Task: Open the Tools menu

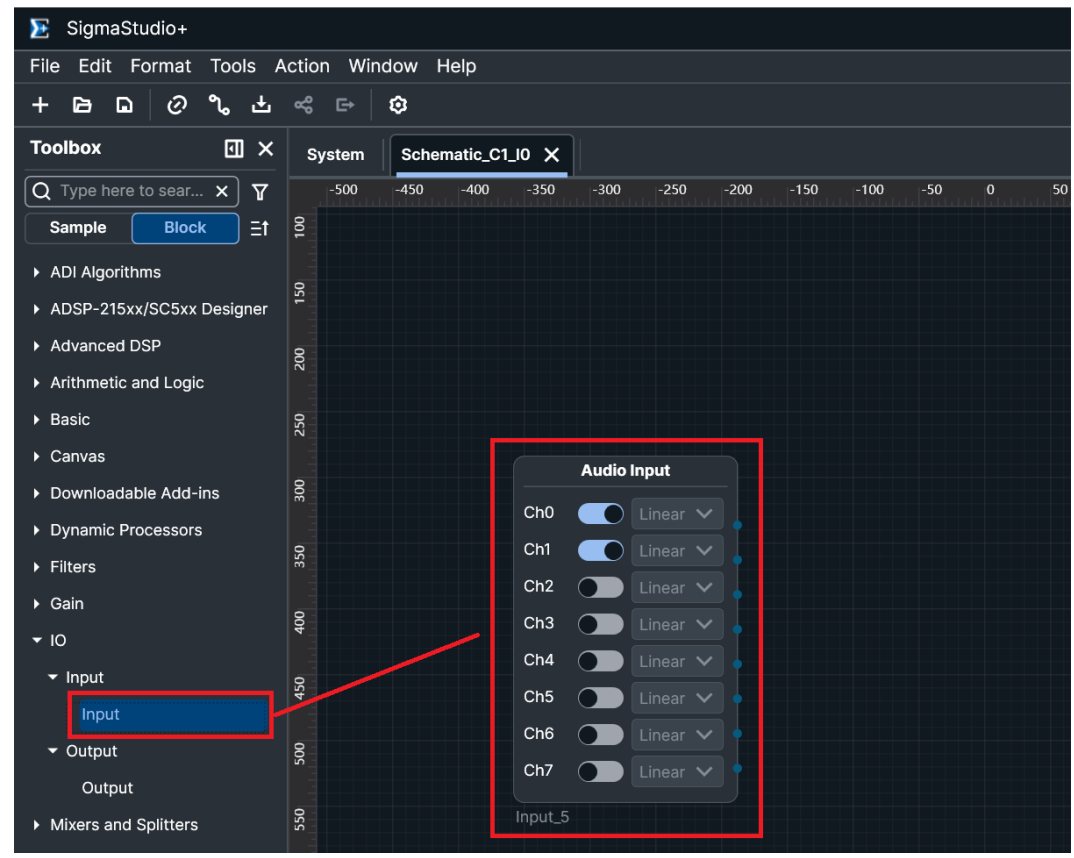Action: (233, 66)
